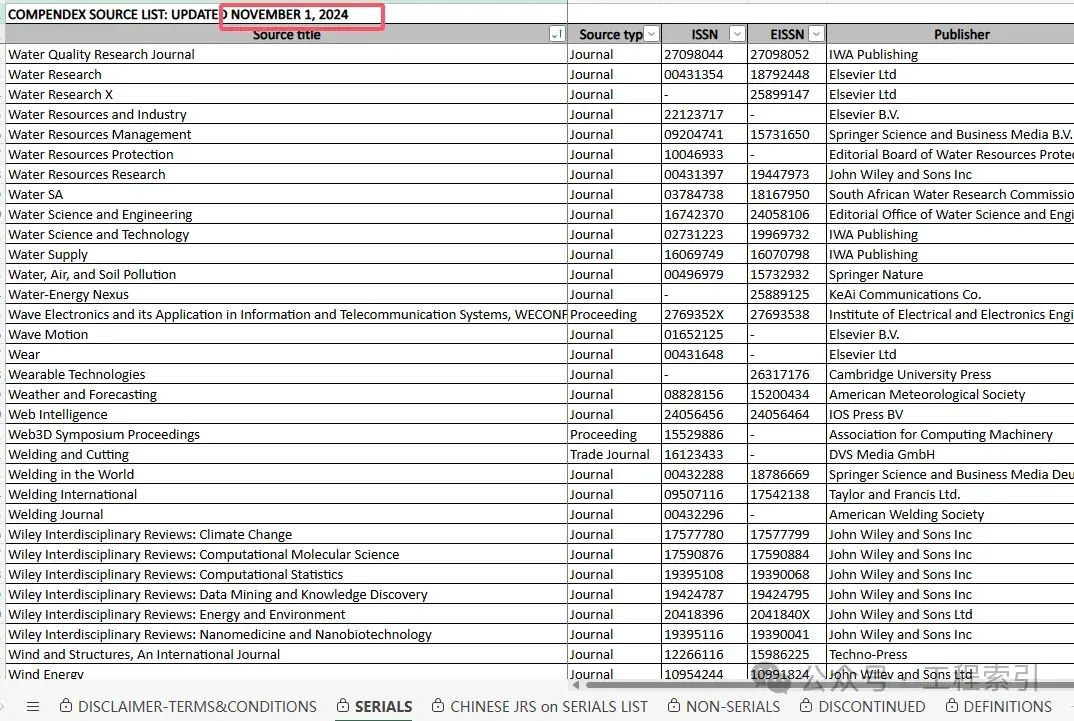Select EISSN cell 26317176
Screen dimensions: 1074x721
tap(786, 375)
